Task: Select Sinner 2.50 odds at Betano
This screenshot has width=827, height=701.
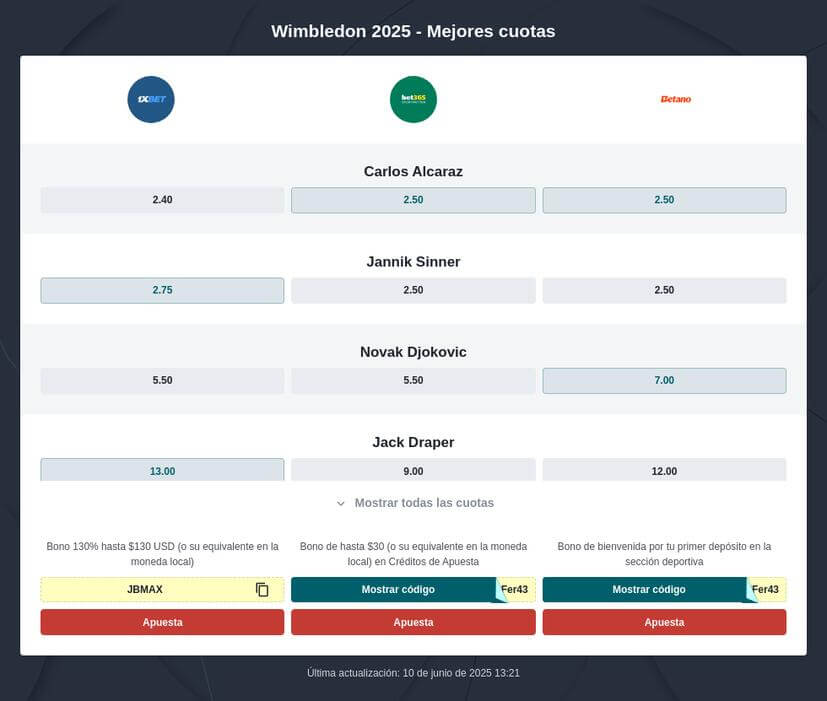Action: (664, 290)
